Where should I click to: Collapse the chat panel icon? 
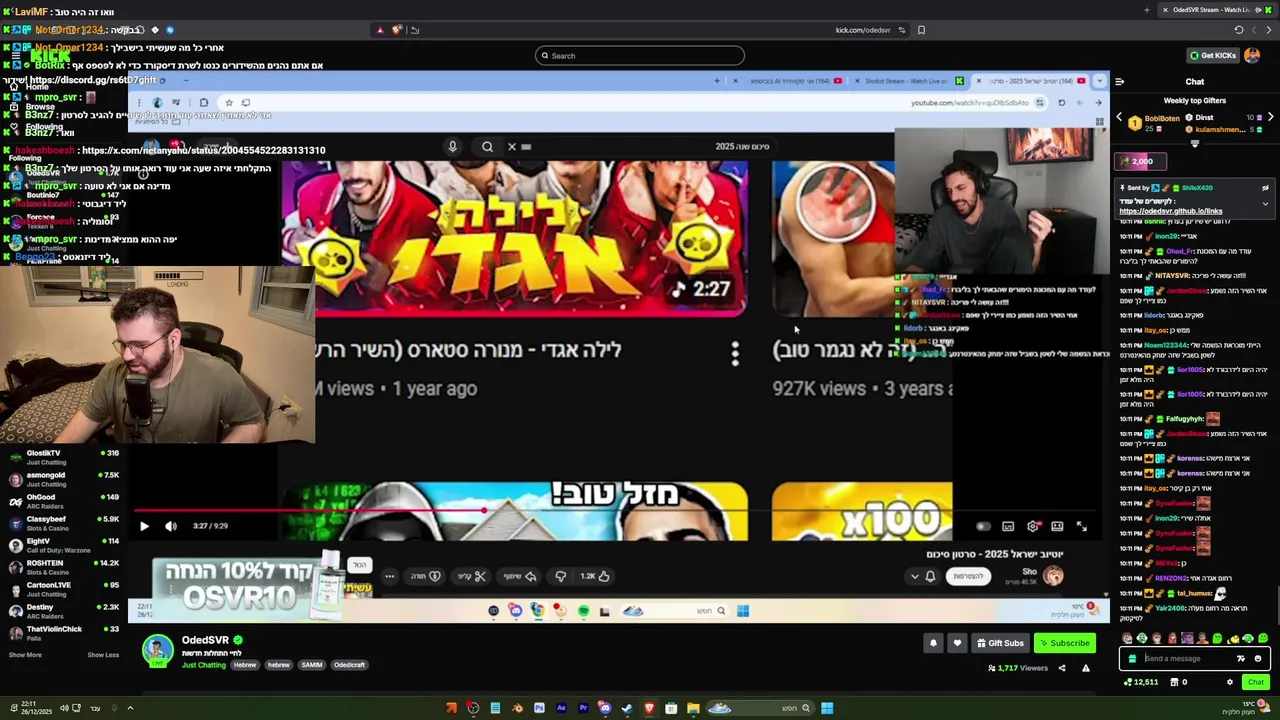tap(1119, 82)
